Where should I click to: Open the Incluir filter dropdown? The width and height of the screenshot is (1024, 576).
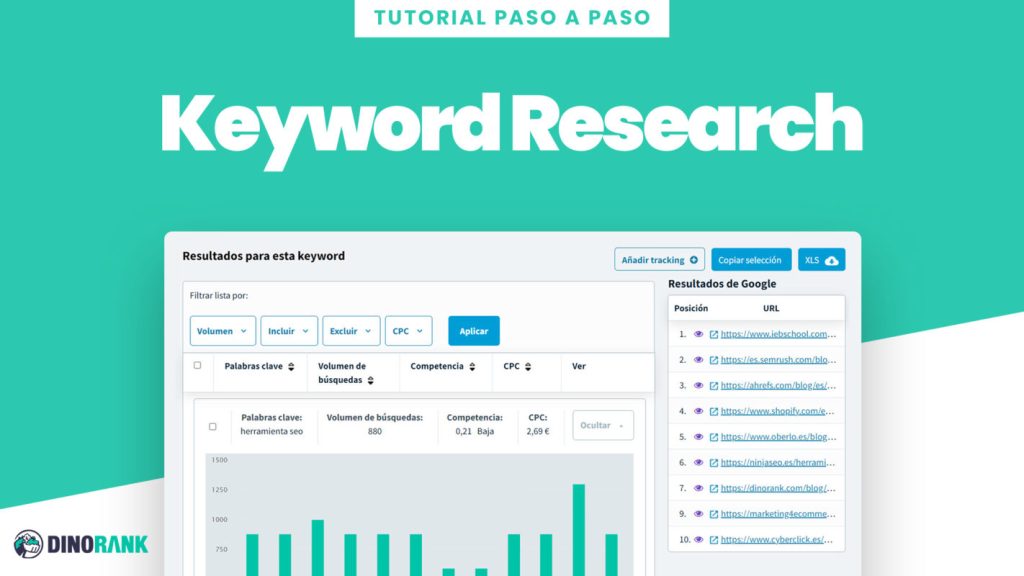[x=289, y=330]
